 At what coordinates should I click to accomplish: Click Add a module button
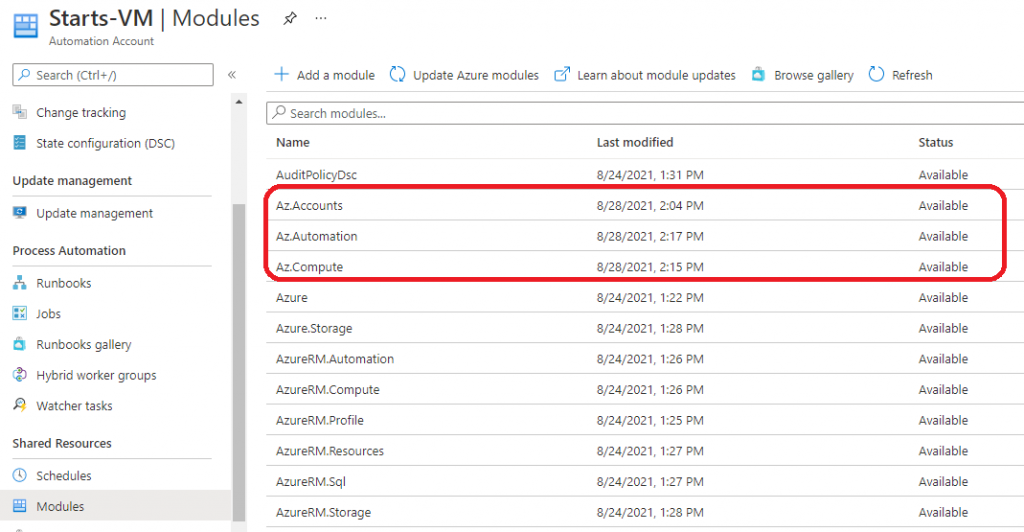click(x=325, y=75)
